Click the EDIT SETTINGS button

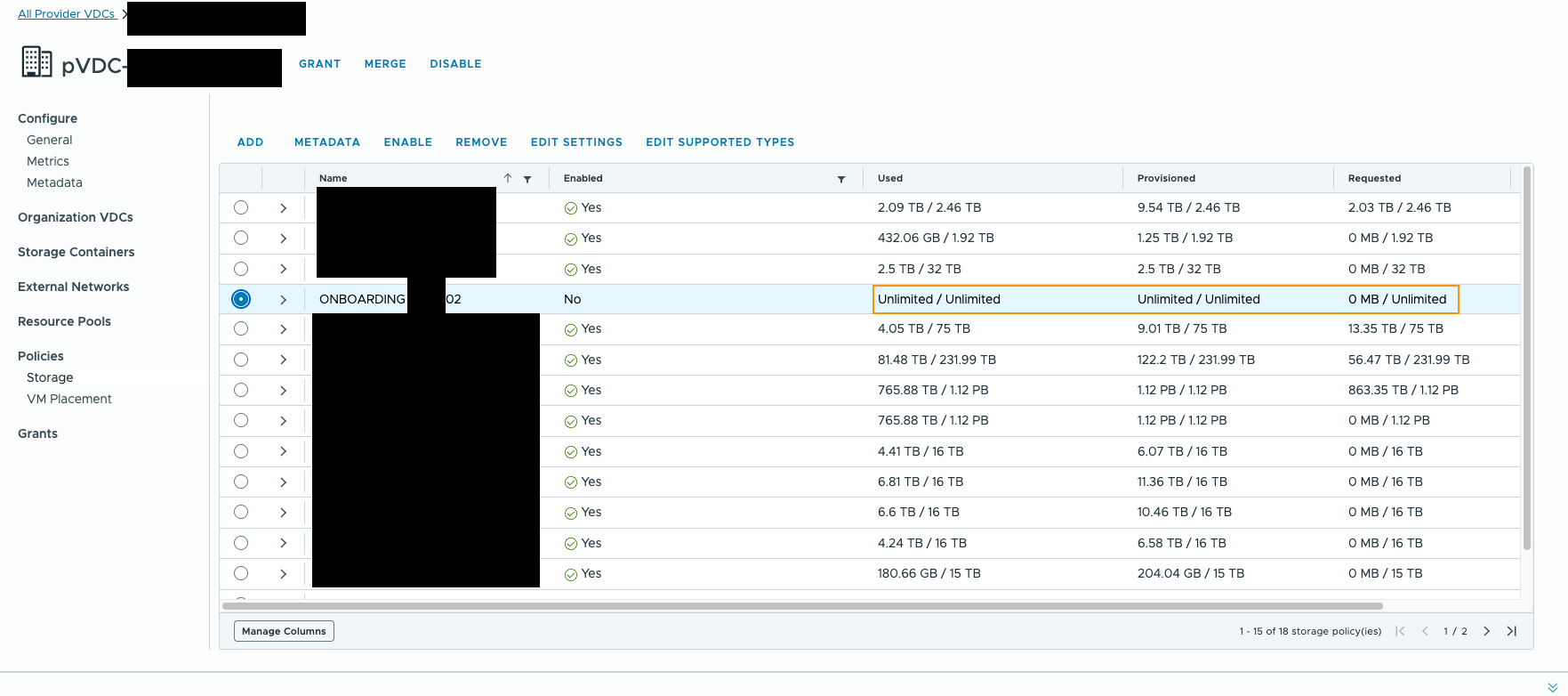click(576, 142)
